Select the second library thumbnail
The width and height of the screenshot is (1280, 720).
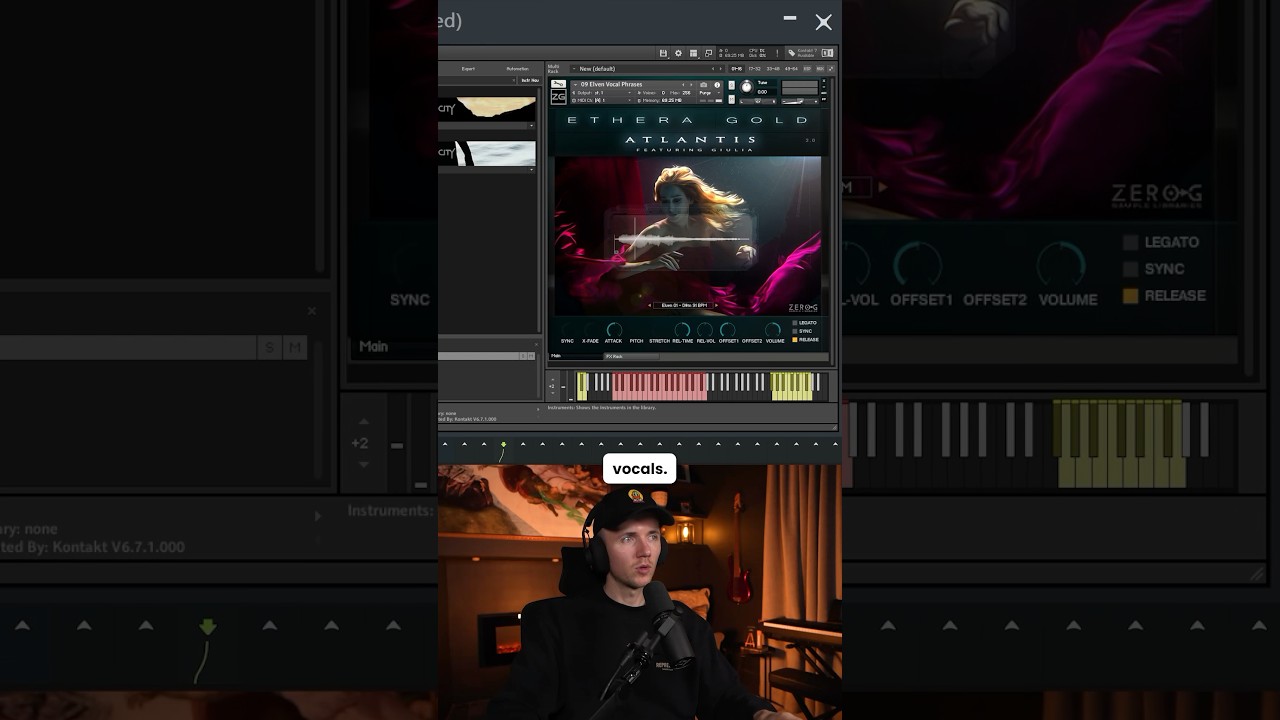click(487, 153)
